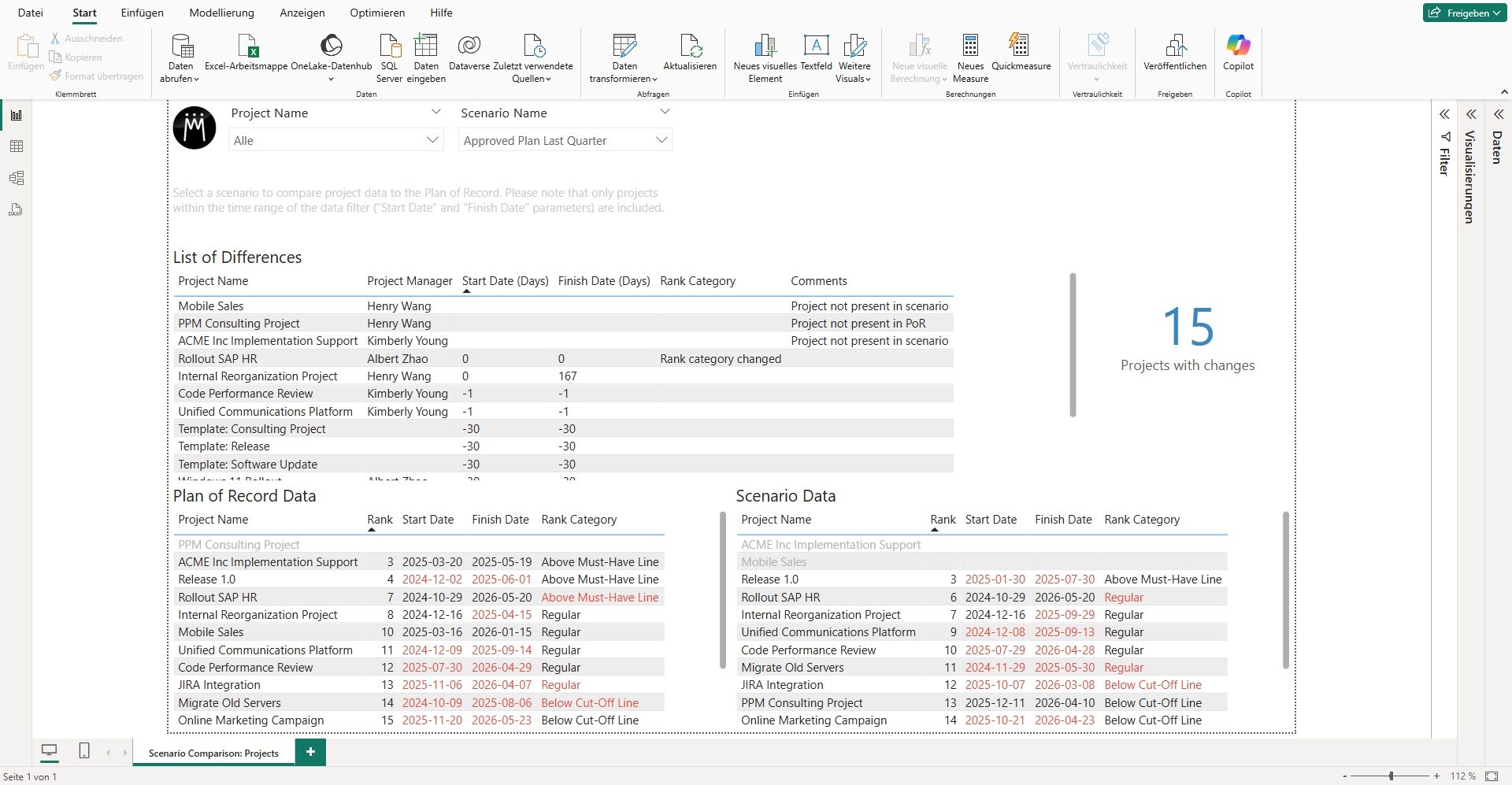Open the Project Name slicer dropdown with Alle
Screen dimensions: 1512x785
[336, 140]
